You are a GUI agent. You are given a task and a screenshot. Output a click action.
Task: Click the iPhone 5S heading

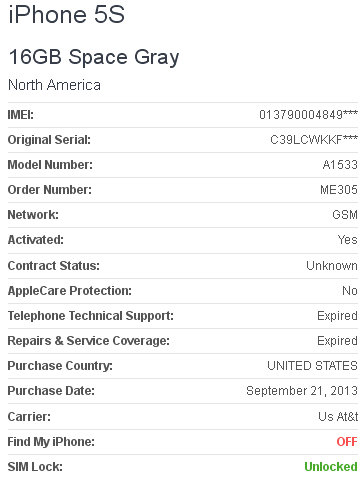coord(67,14)
